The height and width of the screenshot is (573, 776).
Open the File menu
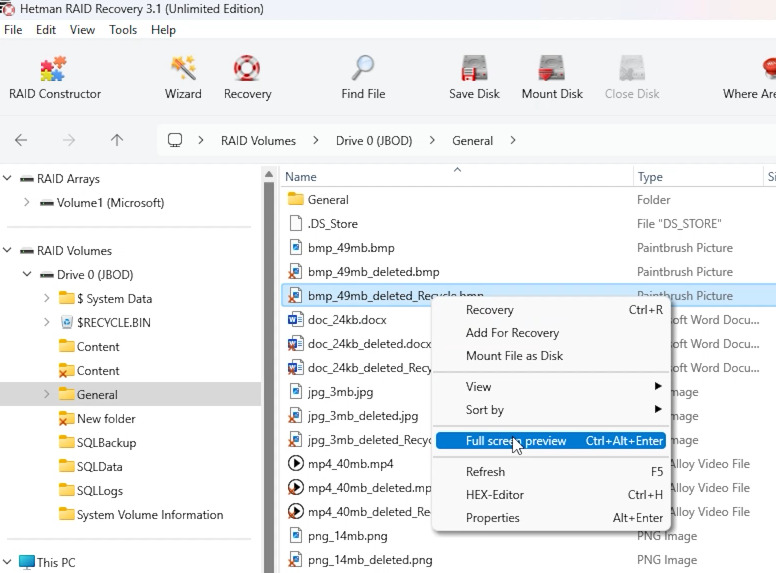pos(13,30)
